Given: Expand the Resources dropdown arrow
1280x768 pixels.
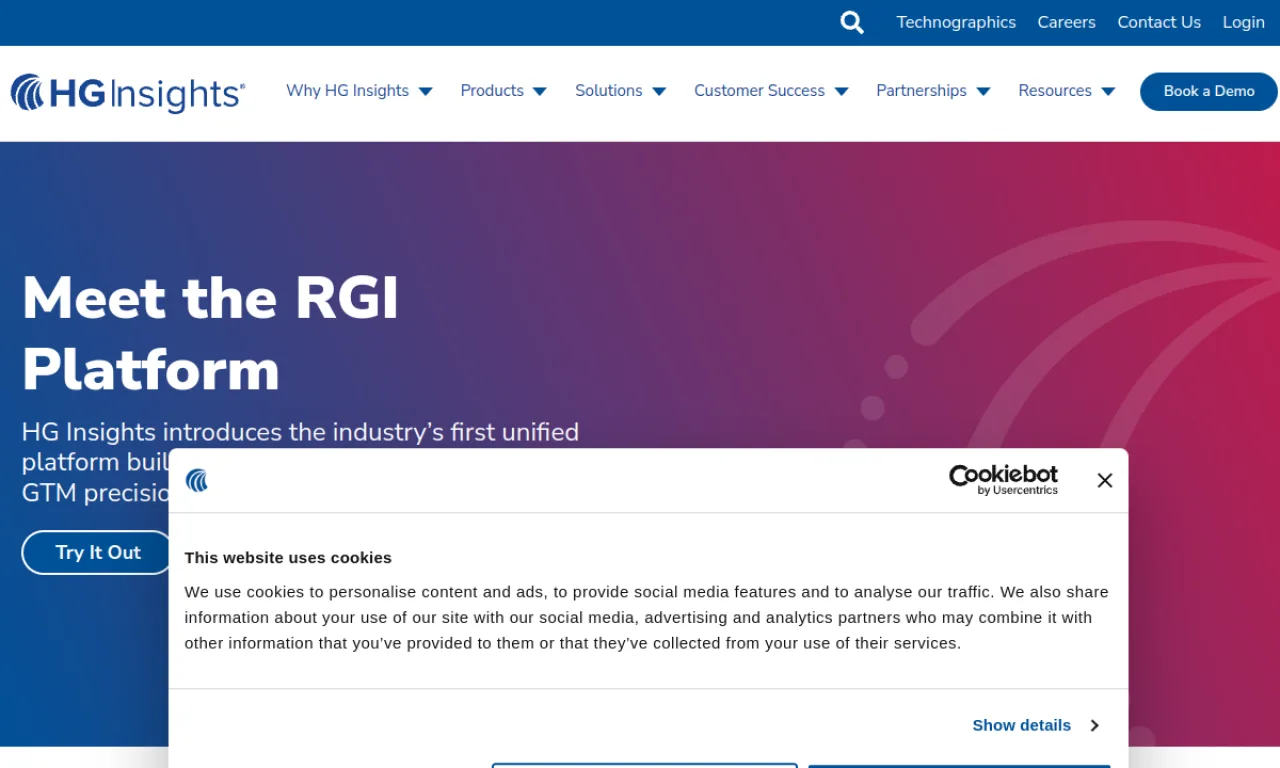Looking at the screenshot, I should [1108, 91].
